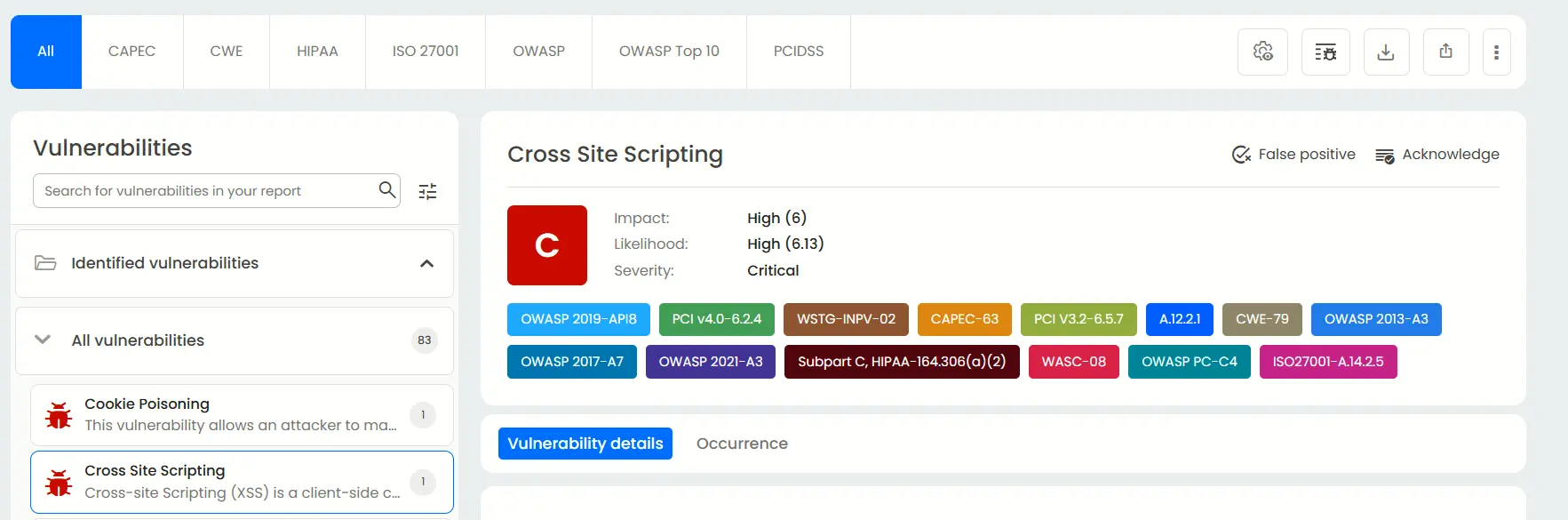The height and width of the screenshot is (520, 1568).
Task: Select the Cookie Poisoning vulnerability row
Action: [x=242, y=415]
